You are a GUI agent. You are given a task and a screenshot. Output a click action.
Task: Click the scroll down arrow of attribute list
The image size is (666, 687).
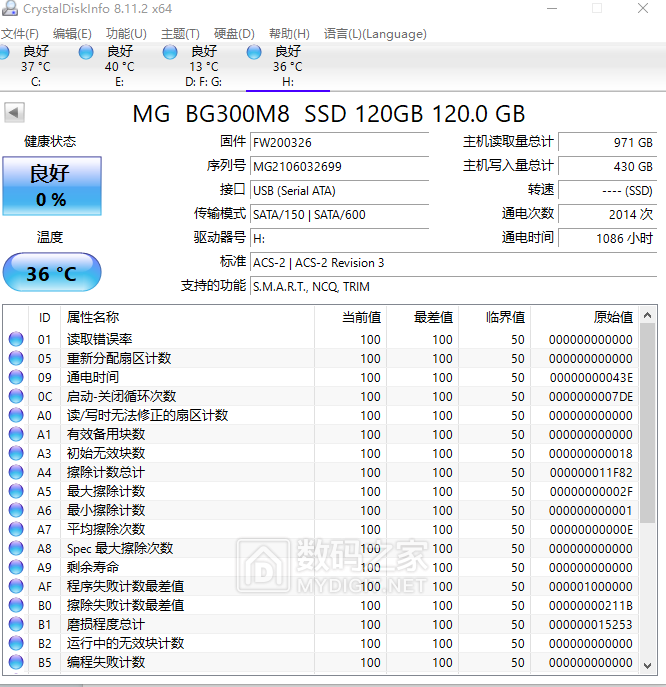point(648,666)
